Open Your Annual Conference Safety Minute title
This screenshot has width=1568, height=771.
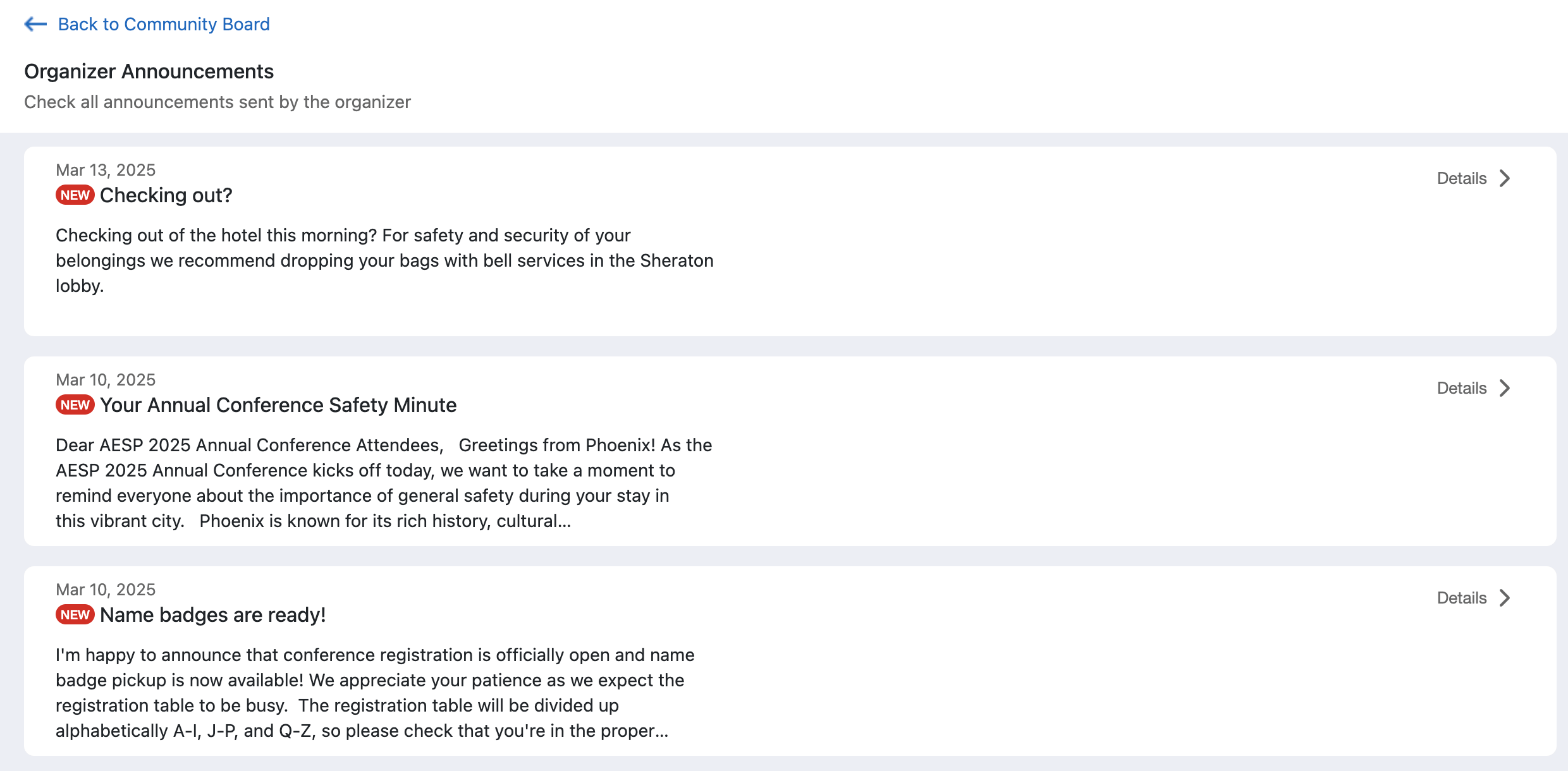tap(278, 405)
